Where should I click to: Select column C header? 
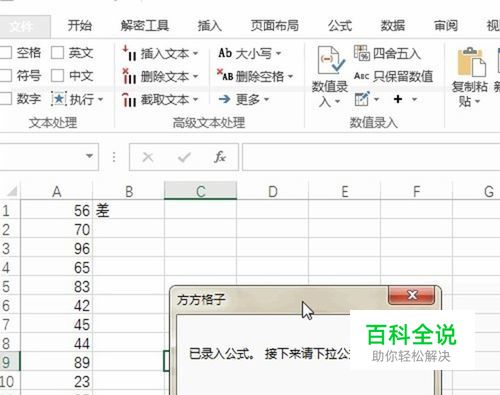(201, 191)
